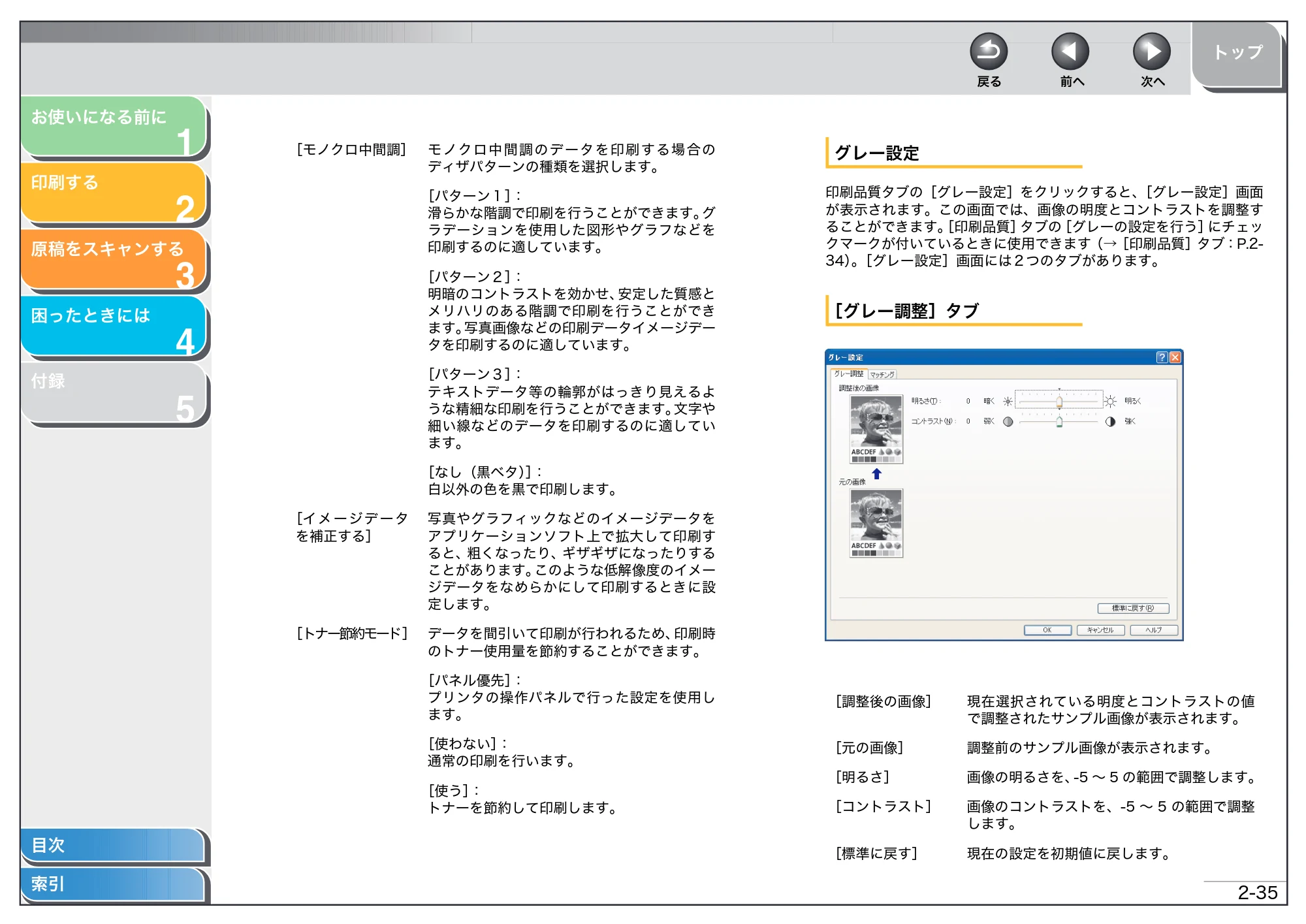The height and width of the screenshot is (924, 1306).
Task: Click the [パターン1]: subheading
Action: 474,196
